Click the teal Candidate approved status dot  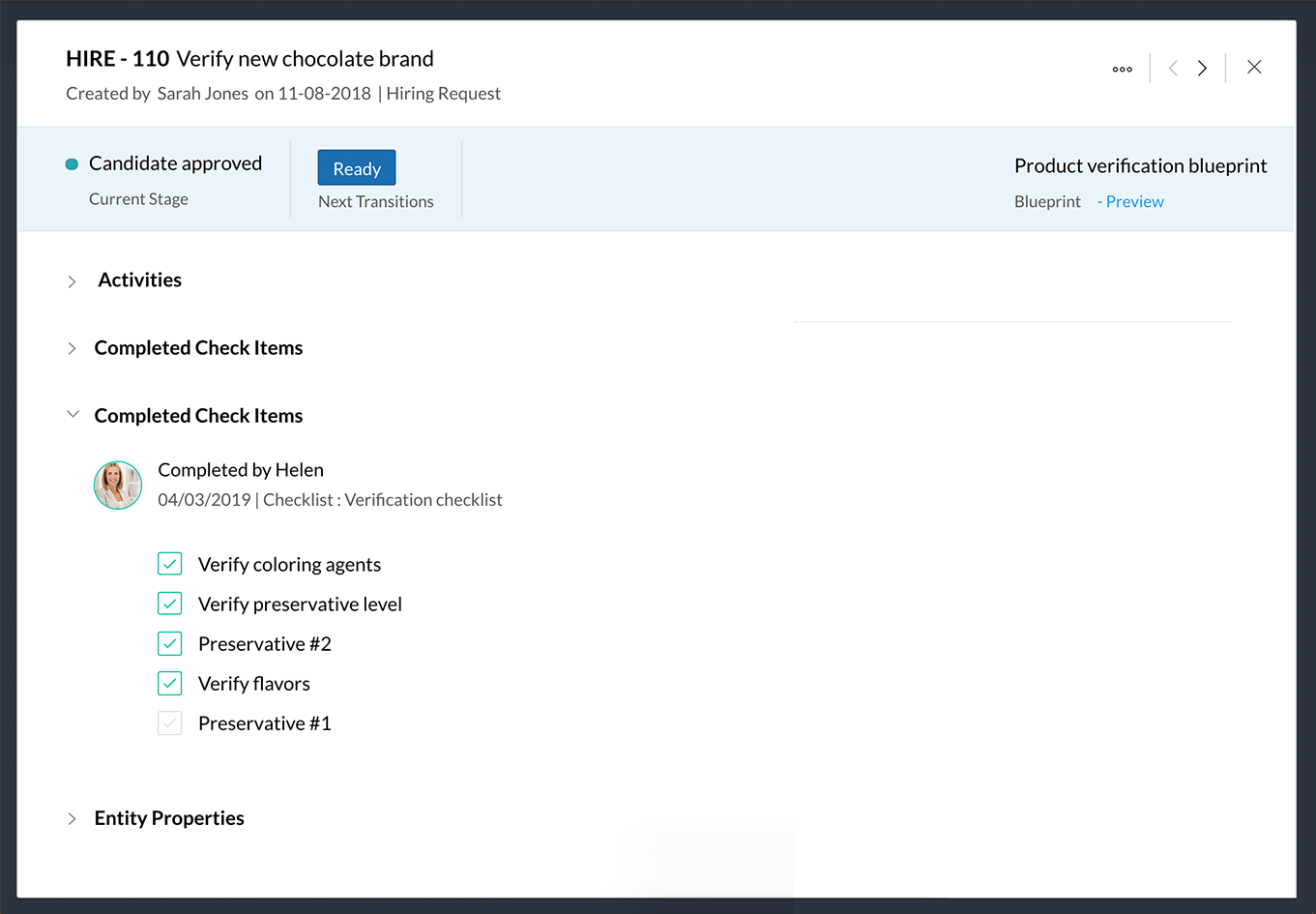tap(72, 164)
